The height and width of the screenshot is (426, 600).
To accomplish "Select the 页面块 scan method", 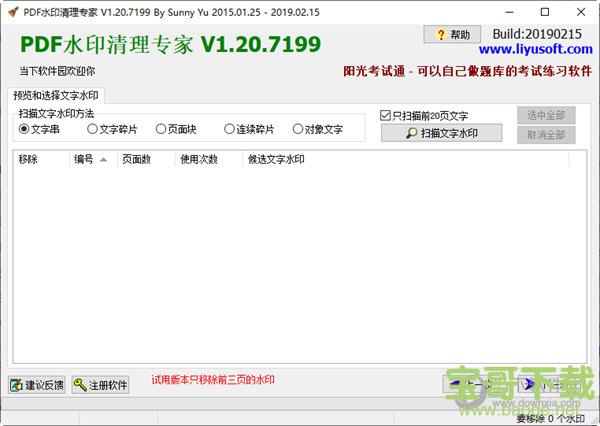I will coord(176,129).
